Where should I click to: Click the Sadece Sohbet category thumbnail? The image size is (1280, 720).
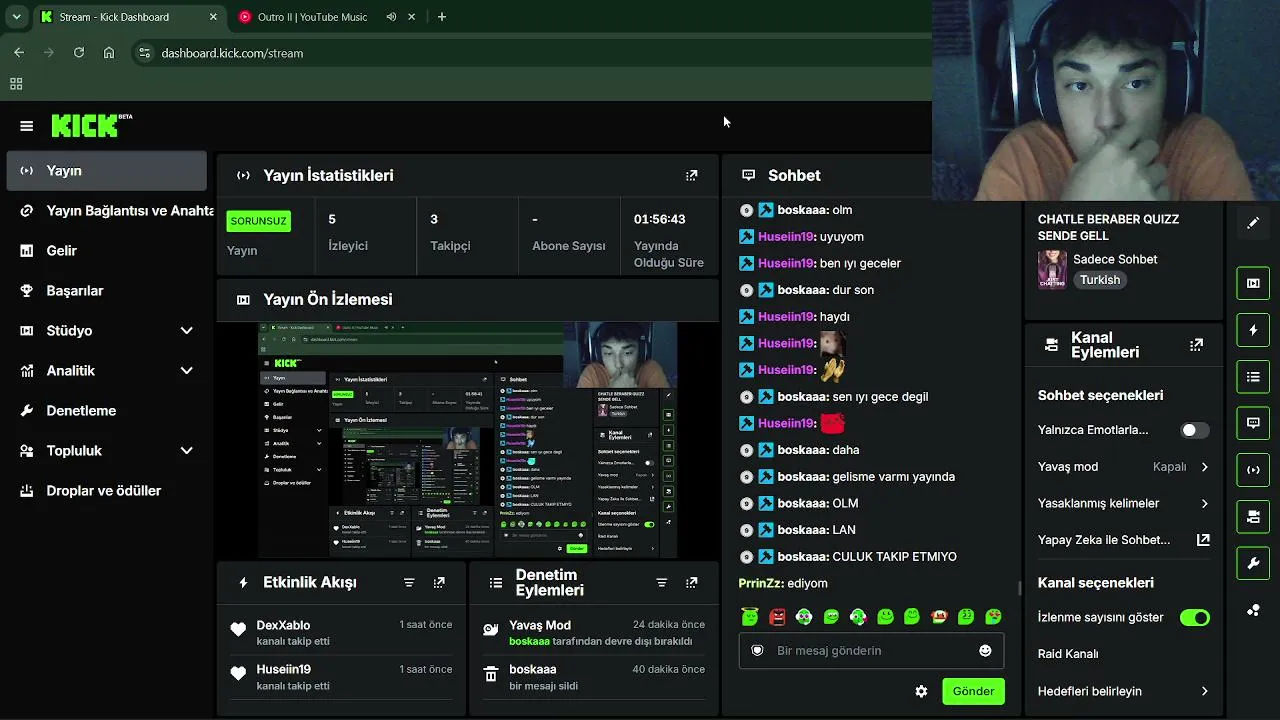pos(1052,269)
